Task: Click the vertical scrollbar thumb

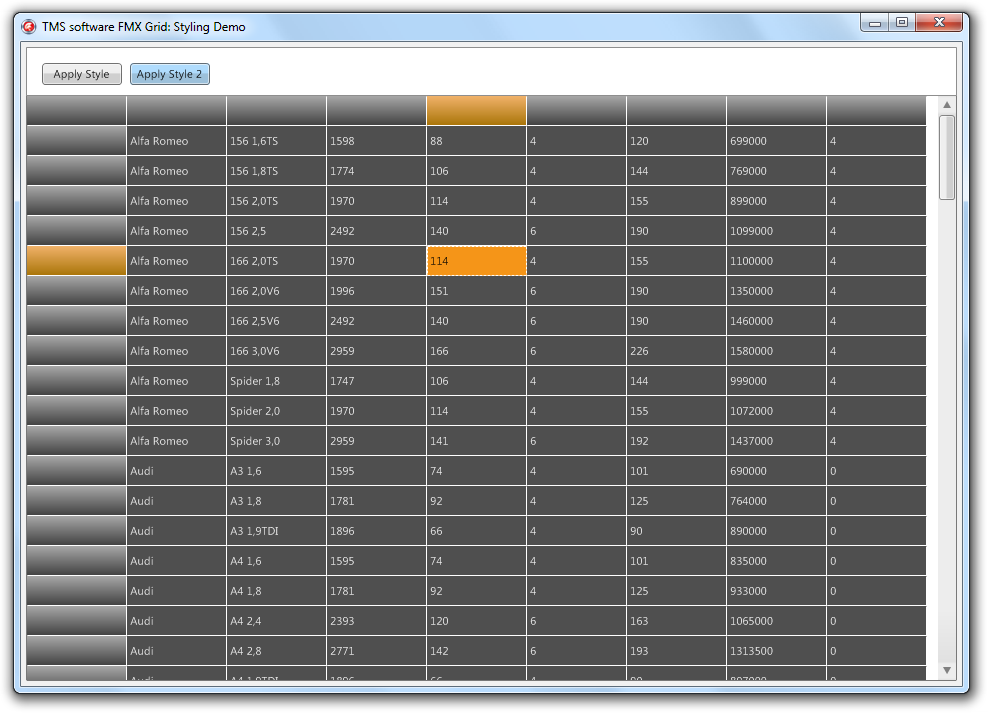Action: point(946,157)
